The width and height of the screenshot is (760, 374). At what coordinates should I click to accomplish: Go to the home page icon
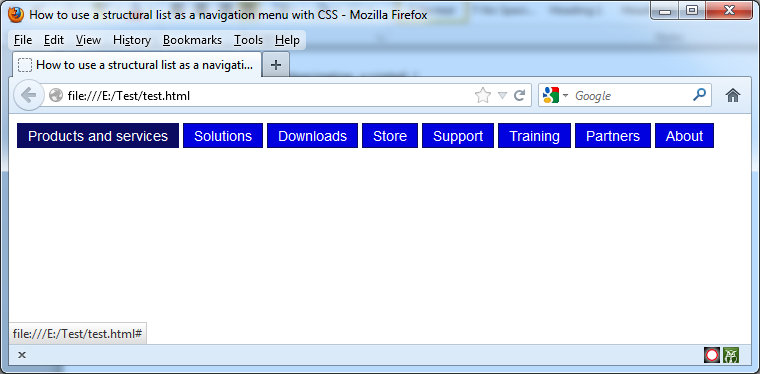click(733, 95)
